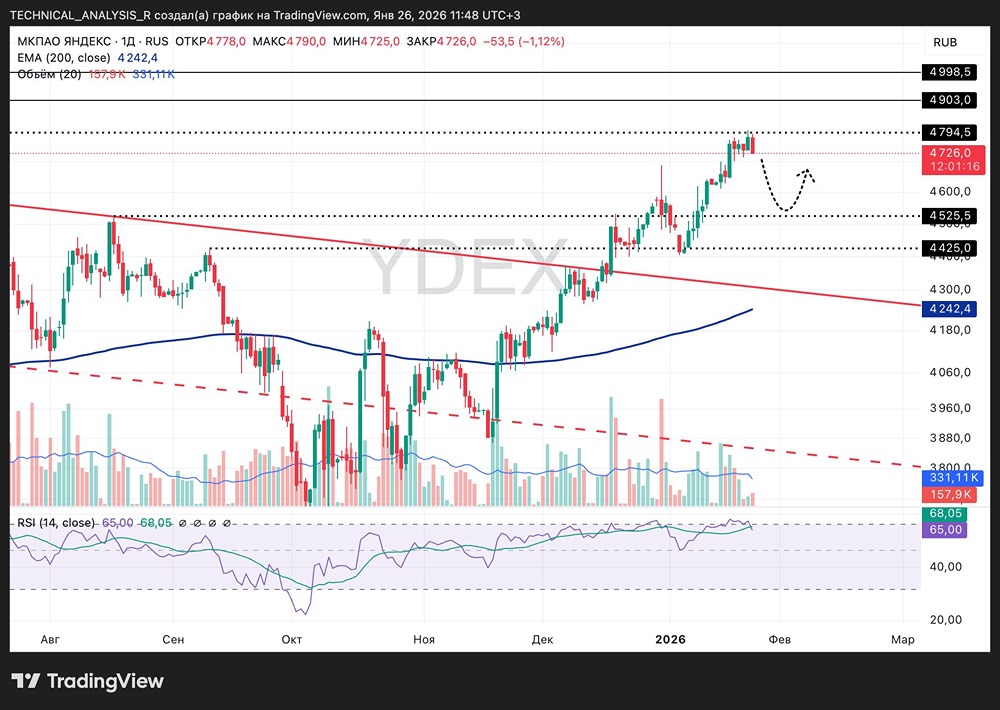Click the red 157,9K volume axis label

point(950,494)
